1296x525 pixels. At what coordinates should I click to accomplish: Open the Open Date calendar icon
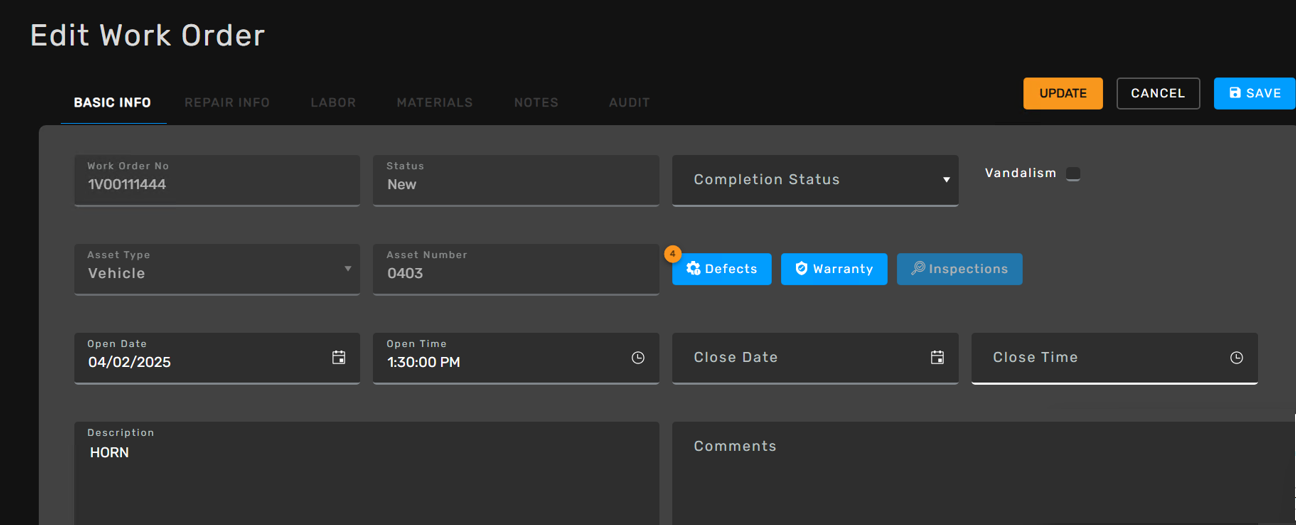[x=339, y=358]
